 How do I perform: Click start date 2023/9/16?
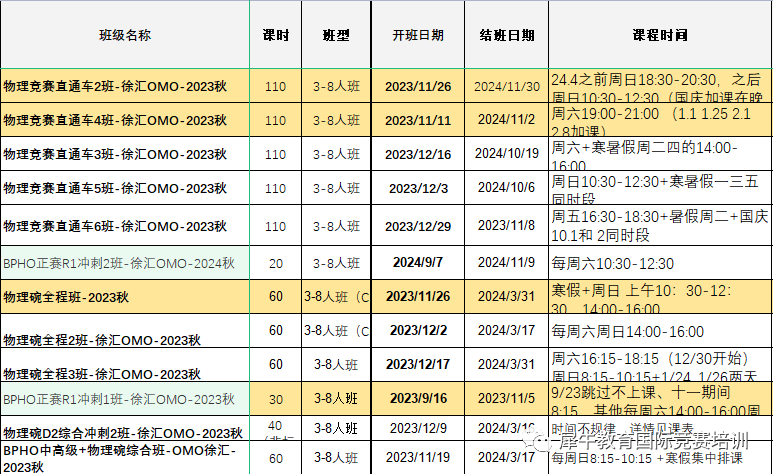click(418, 399)
